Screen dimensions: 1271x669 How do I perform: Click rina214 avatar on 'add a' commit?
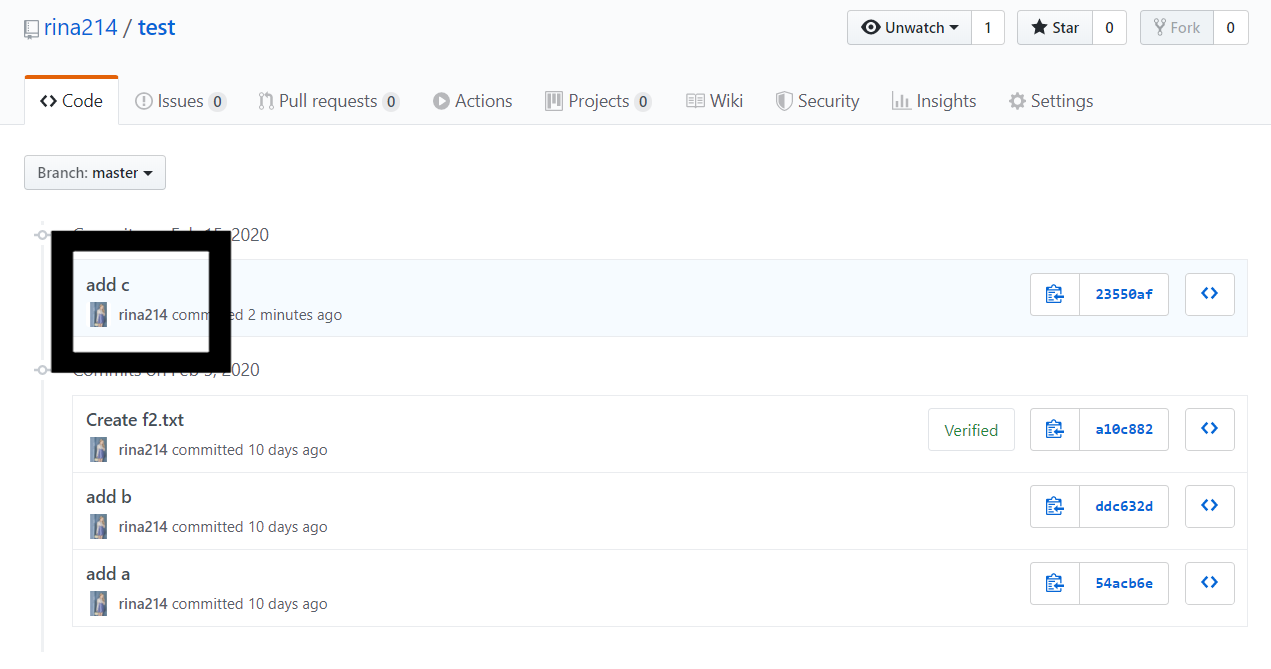coord(99,604)
